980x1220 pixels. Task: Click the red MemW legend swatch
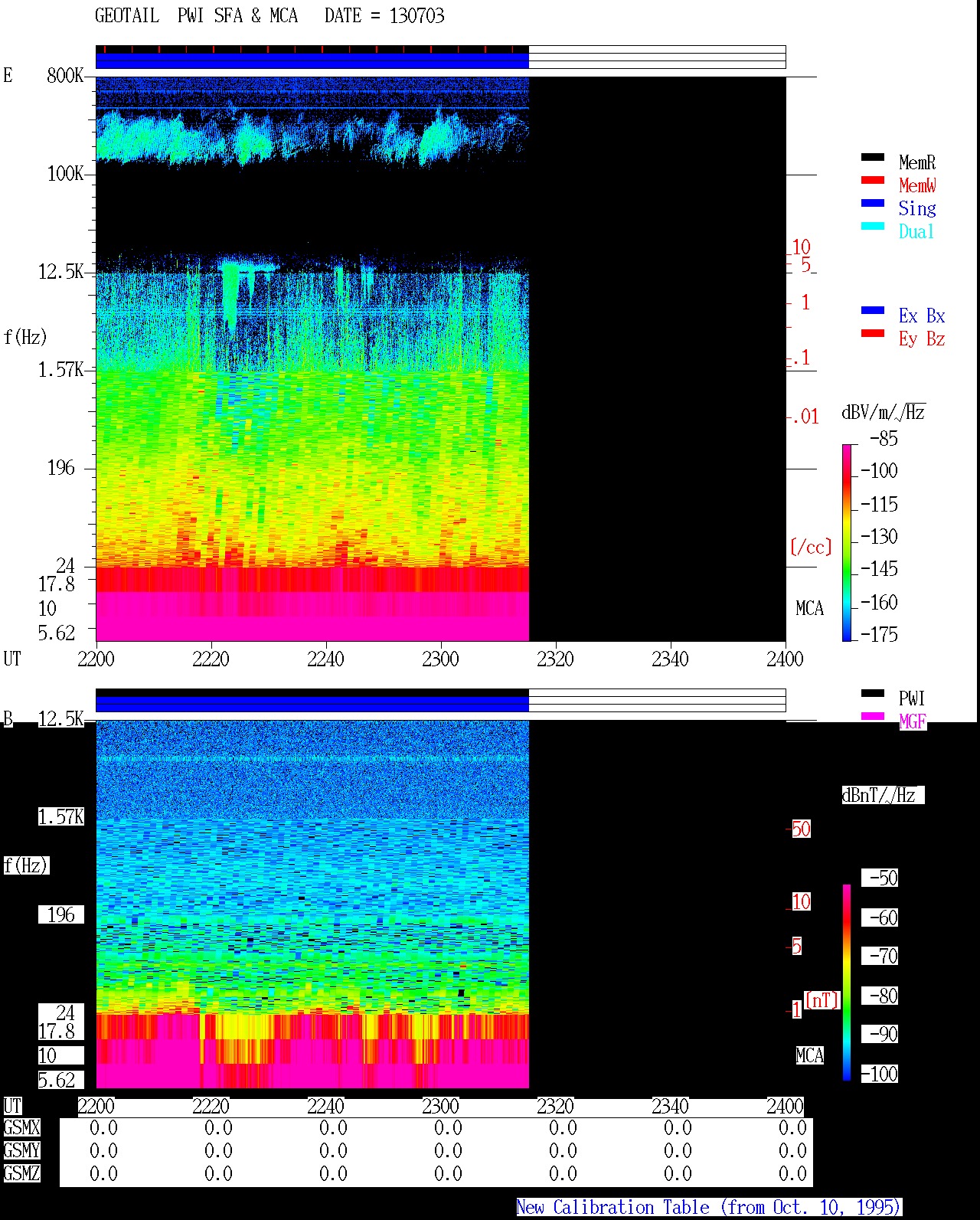click(873, 180)
